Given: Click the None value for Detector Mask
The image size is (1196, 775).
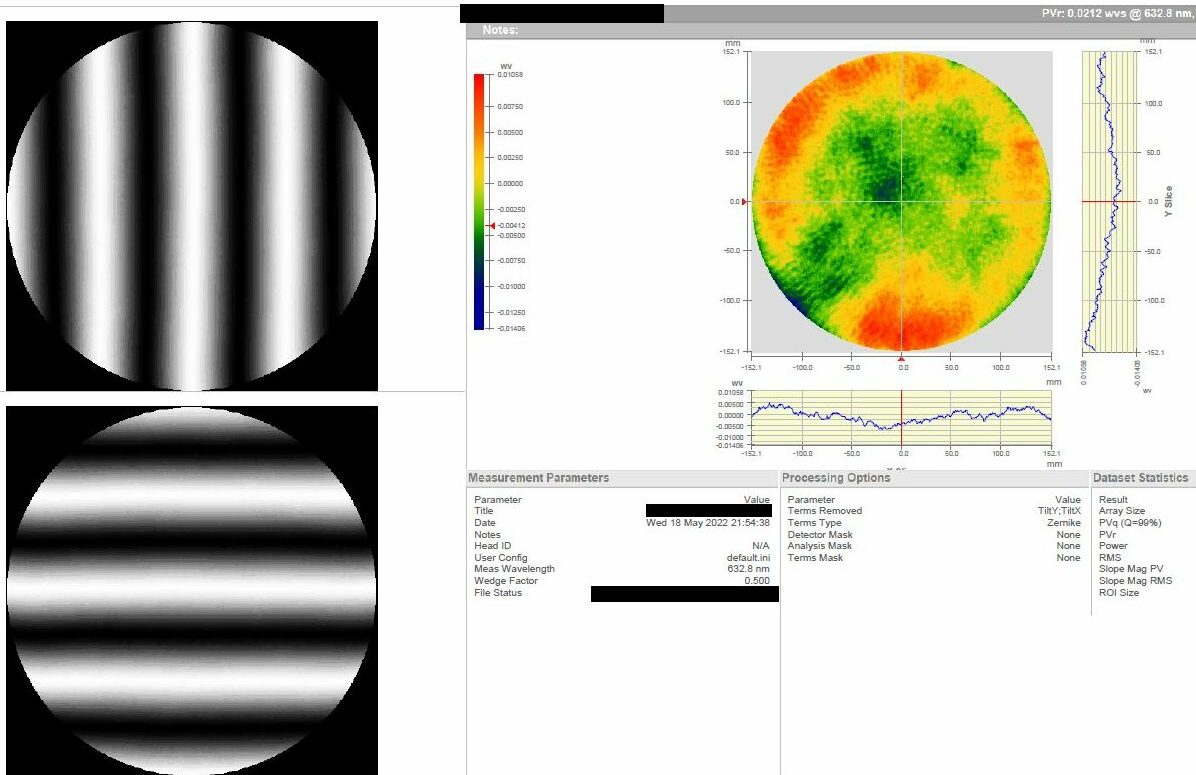Looking at the screenshot, I should 1069,535.
